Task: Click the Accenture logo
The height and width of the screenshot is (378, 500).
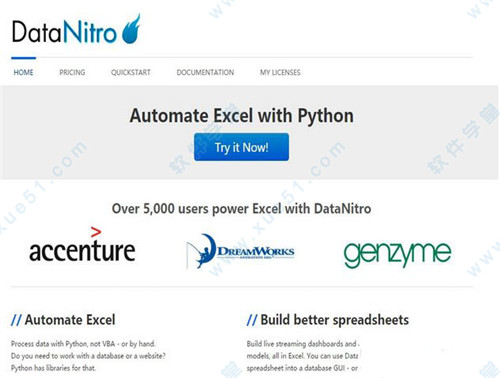Action: [x=82, y=245]
